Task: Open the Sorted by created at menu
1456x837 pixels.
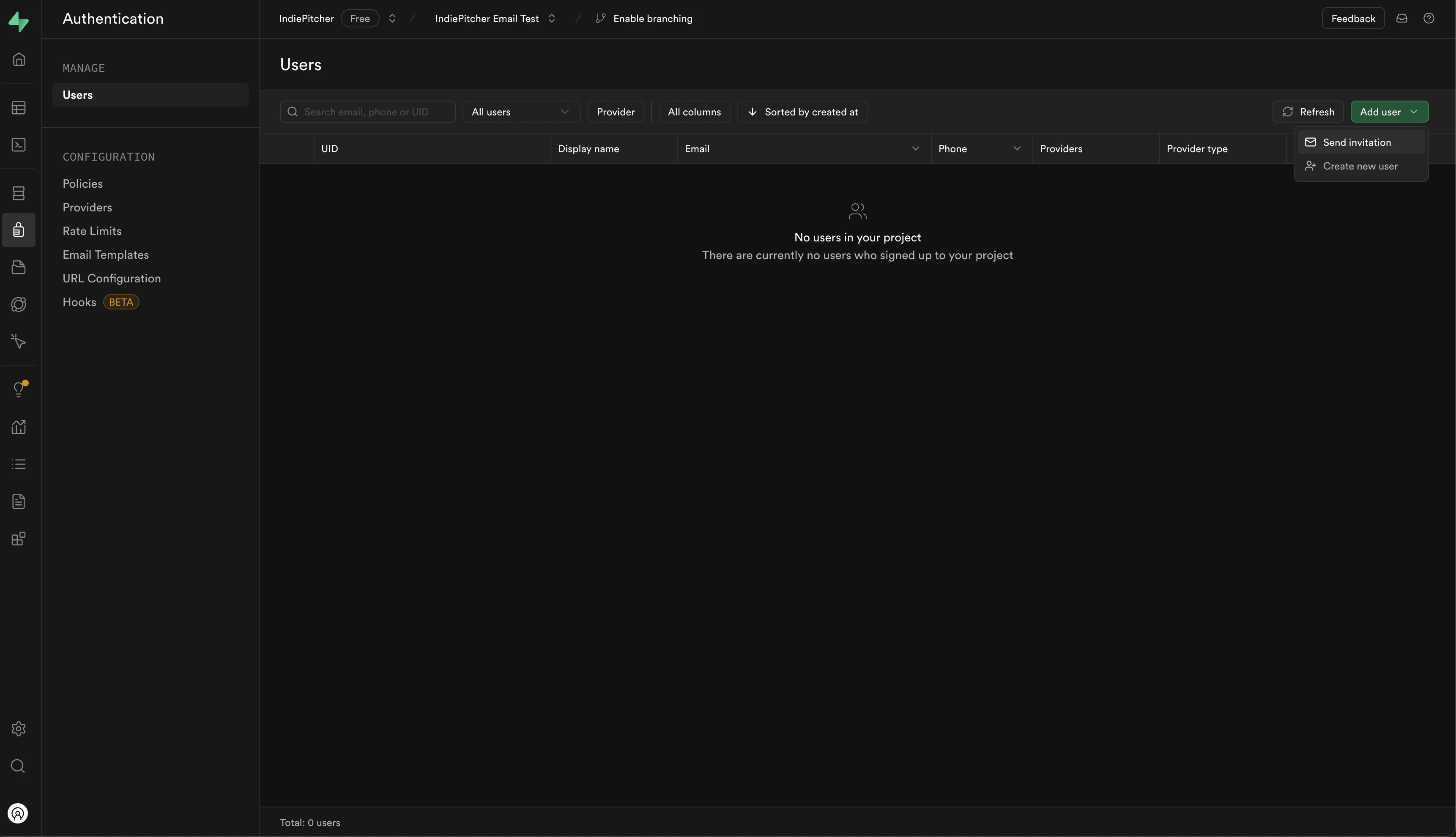Action: 802,112
